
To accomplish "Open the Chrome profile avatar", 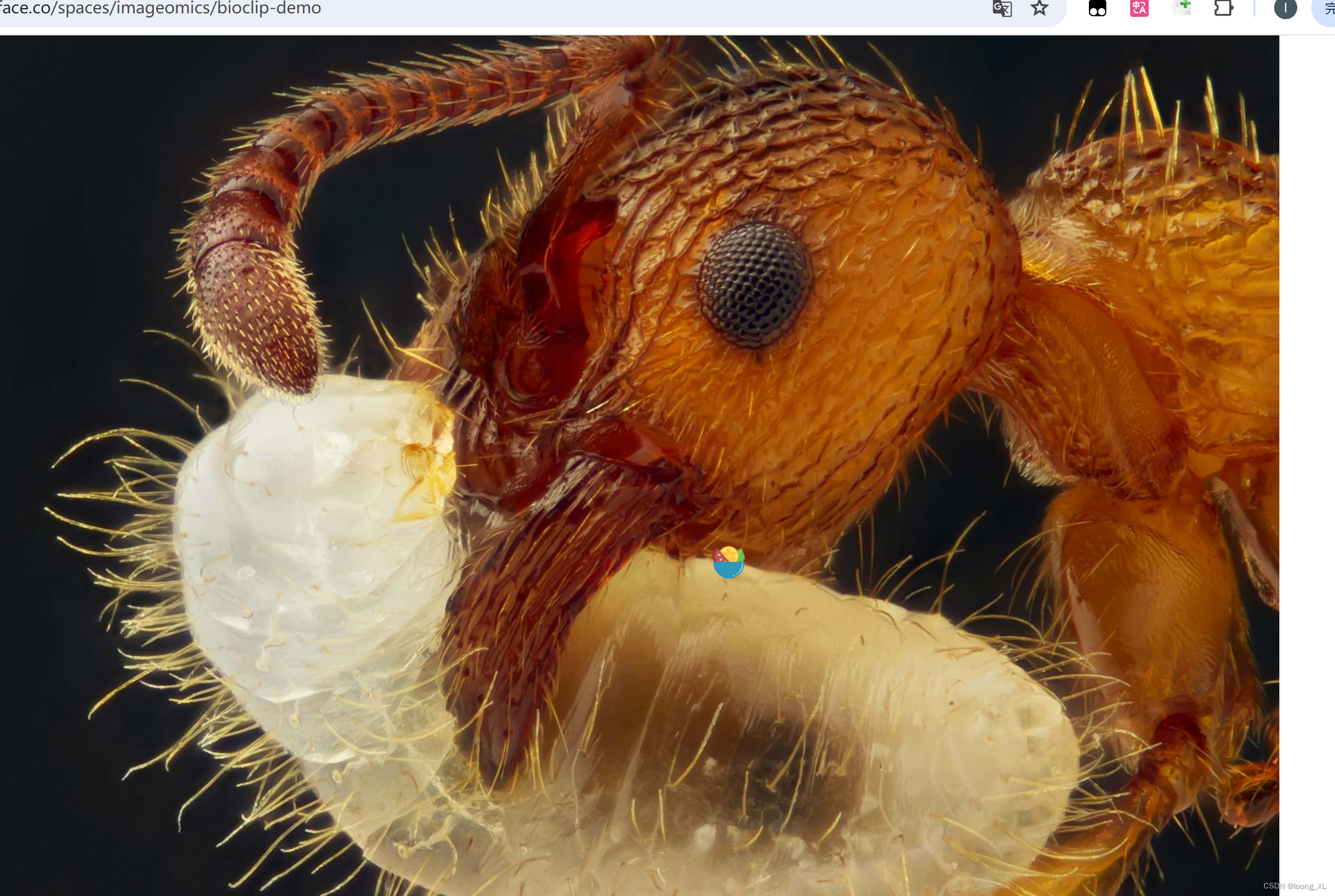I will (x=1285, y=8).
